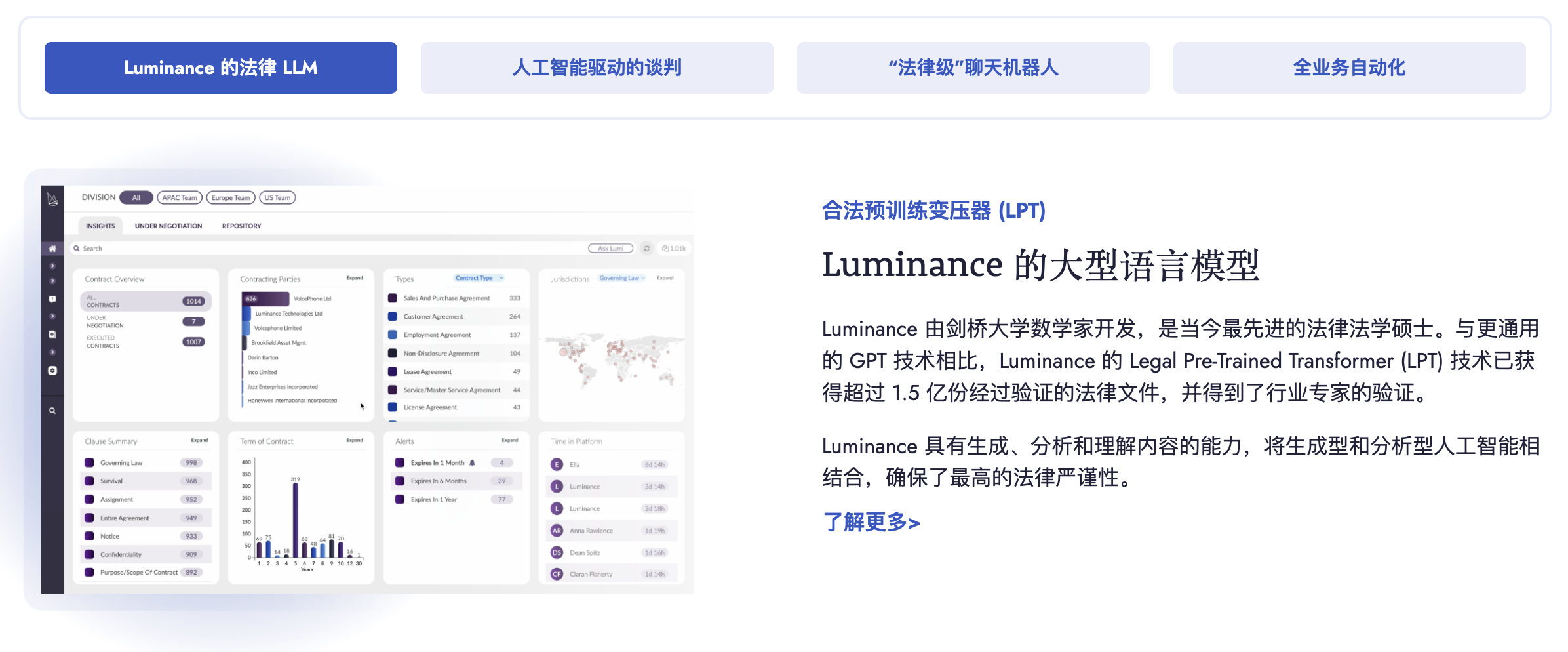1568x652 pixels.
Task: Expand the Term of Contract panel
Action: point(355,440)
